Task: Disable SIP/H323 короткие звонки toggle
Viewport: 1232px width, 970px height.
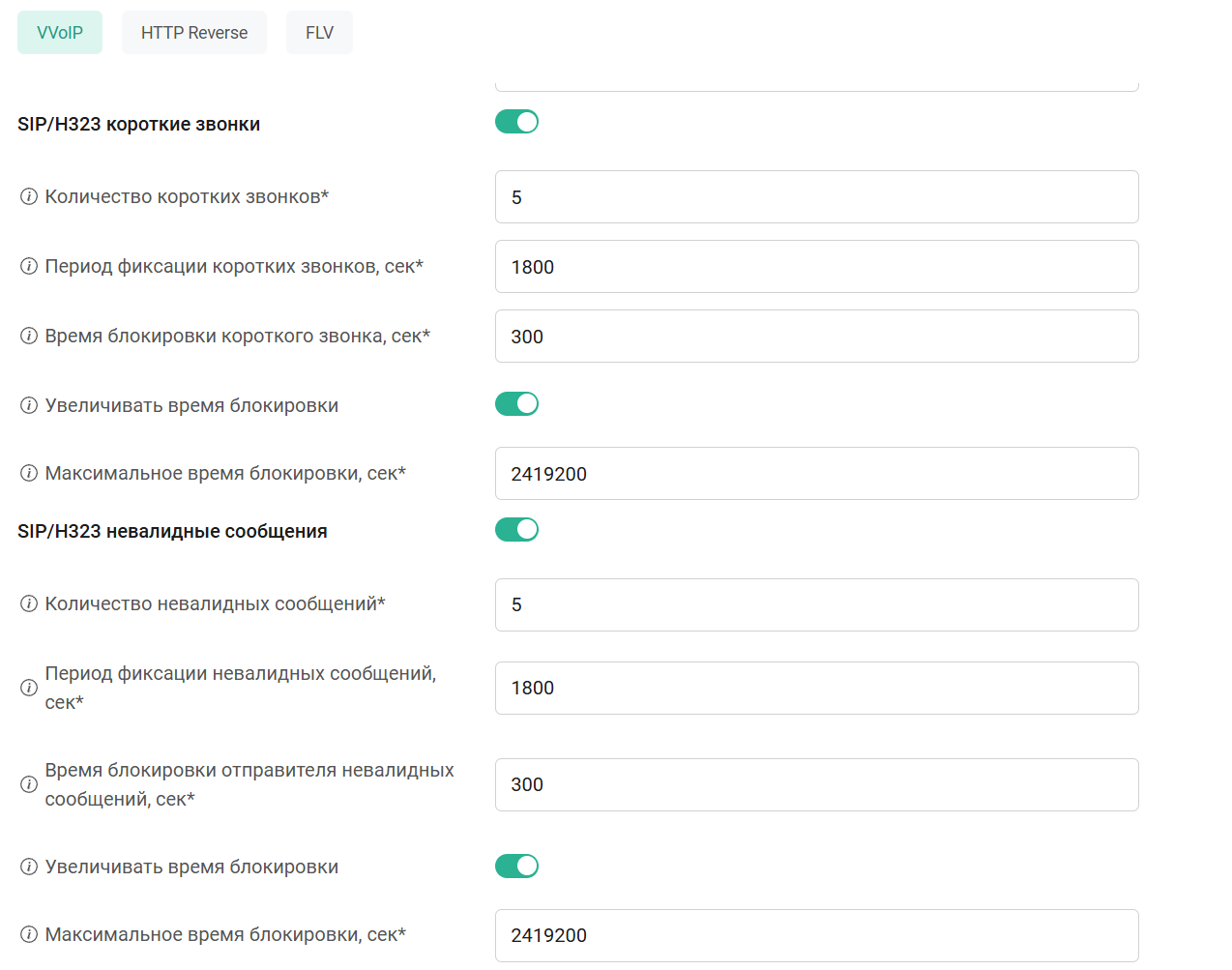Action: click(516, 122)
